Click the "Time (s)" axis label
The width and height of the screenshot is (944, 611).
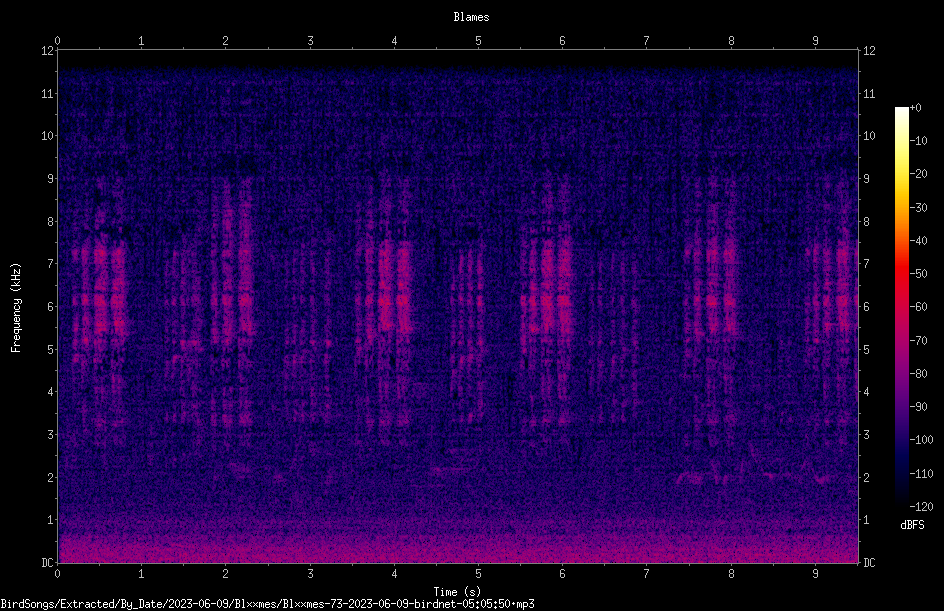[x=457, y=592]
